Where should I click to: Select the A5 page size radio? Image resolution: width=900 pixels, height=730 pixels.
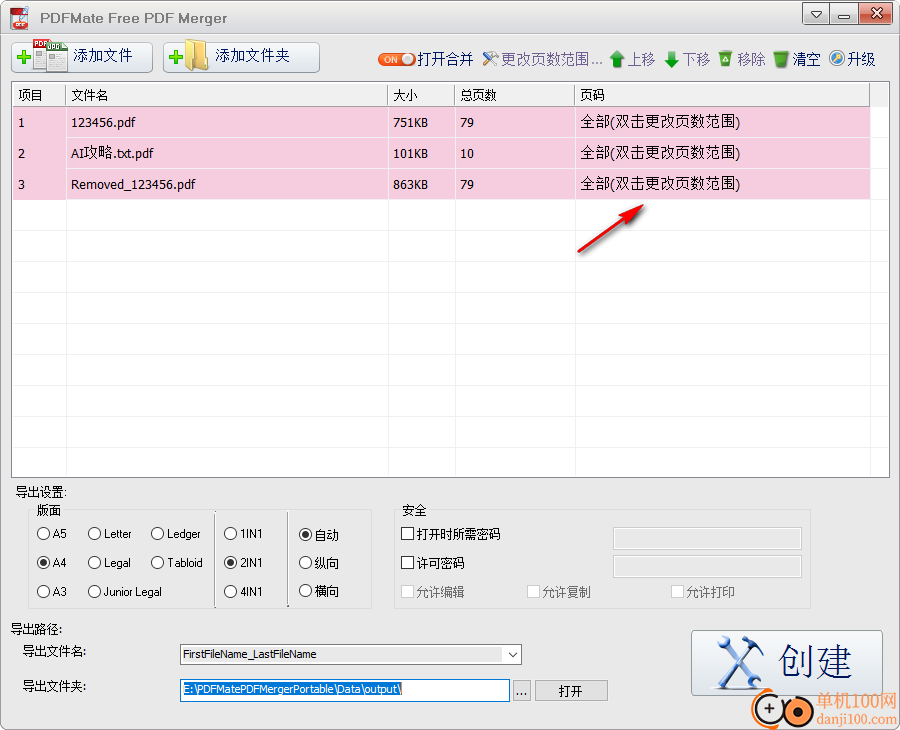pyautogui.click(x=43, y=534)
